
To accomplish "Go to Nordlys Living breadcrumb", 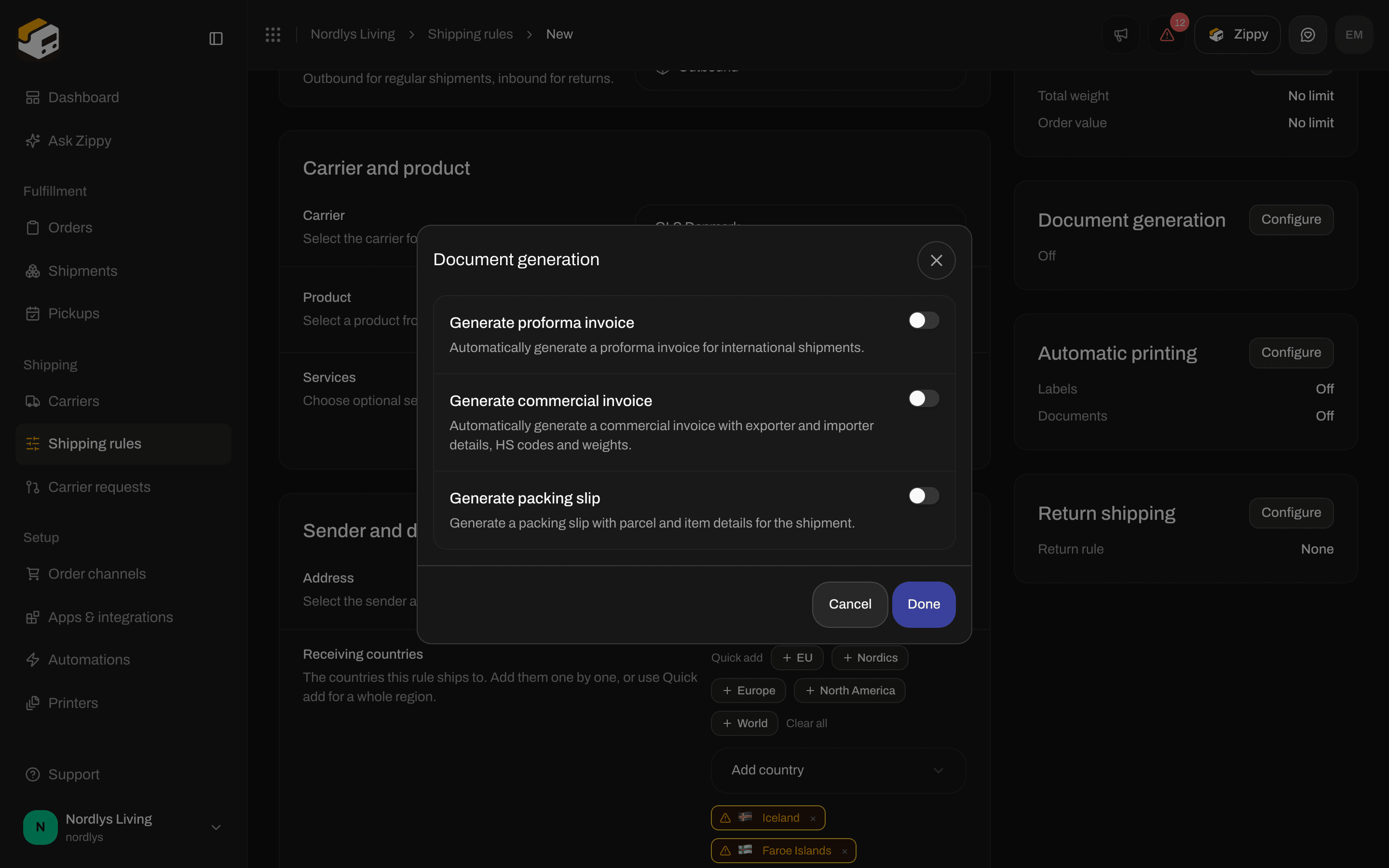I will [x=353, y=34].
